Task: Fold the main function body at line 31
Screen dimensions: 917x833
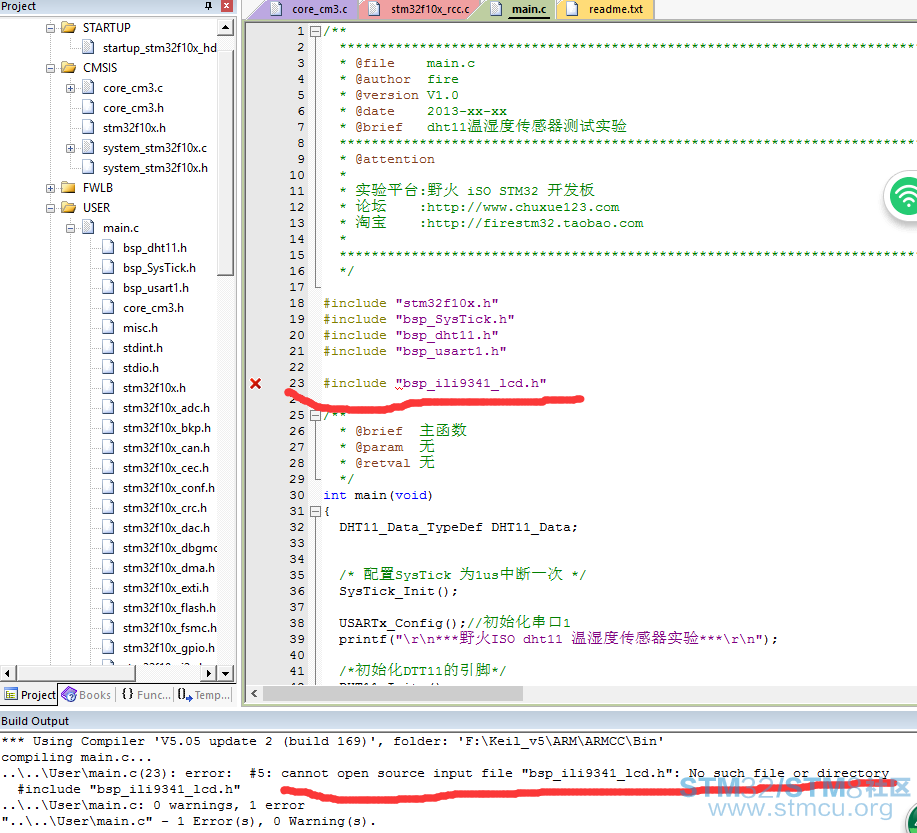Action: (315, 511)
